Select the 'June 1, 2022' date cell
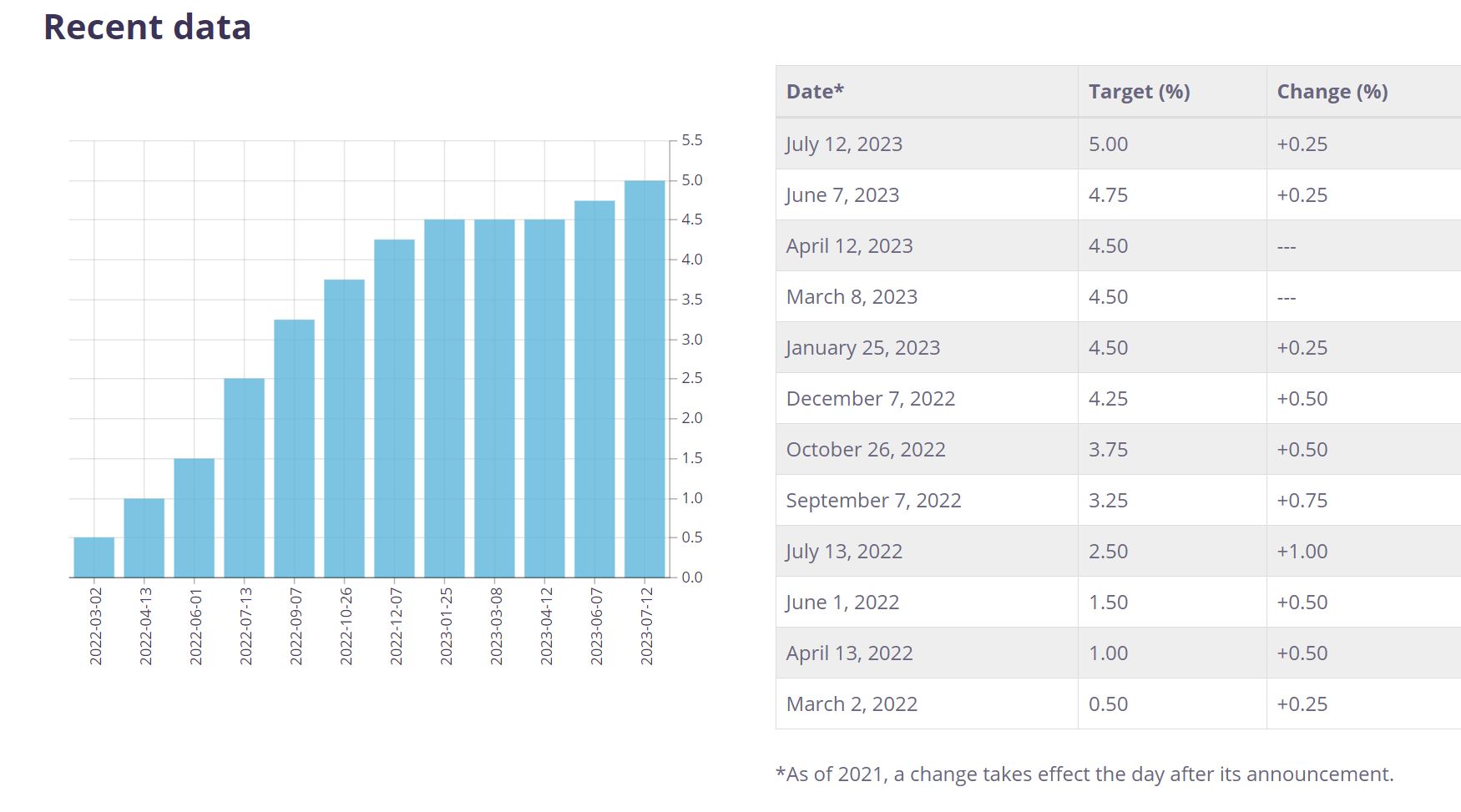This screenshot has width=1461, height=812. 927,602
